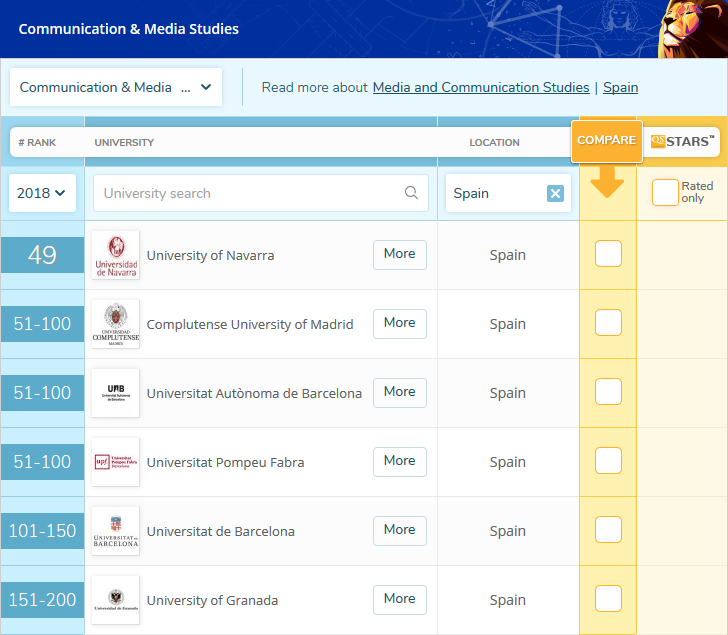Tick compare checkbox for Complutense University of Madrid
Image resolution: width=728 pixels, height=635 pixels.
click(608, 323)
